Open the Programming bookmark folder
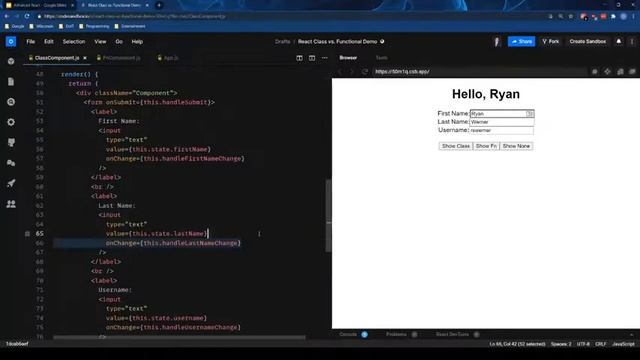640x360 pixels. click(94, 26)
